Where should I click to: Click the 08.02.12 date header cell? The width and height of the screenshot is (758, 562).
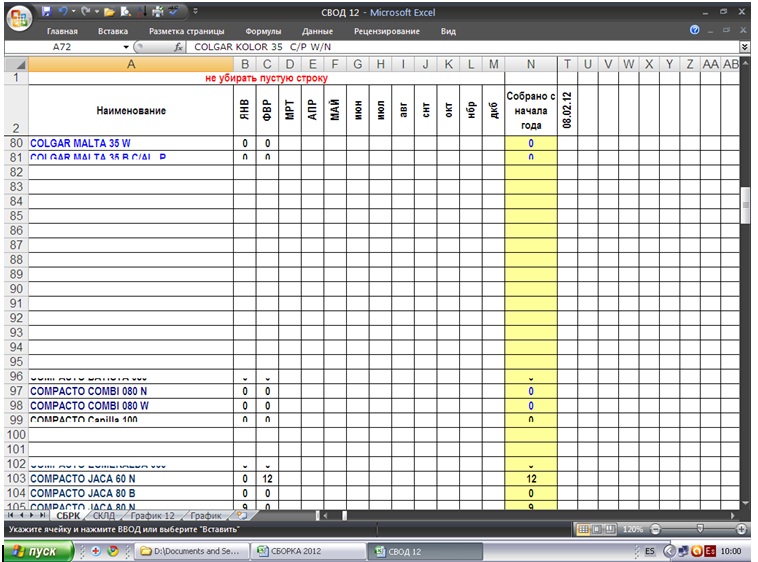coord(567,111)
